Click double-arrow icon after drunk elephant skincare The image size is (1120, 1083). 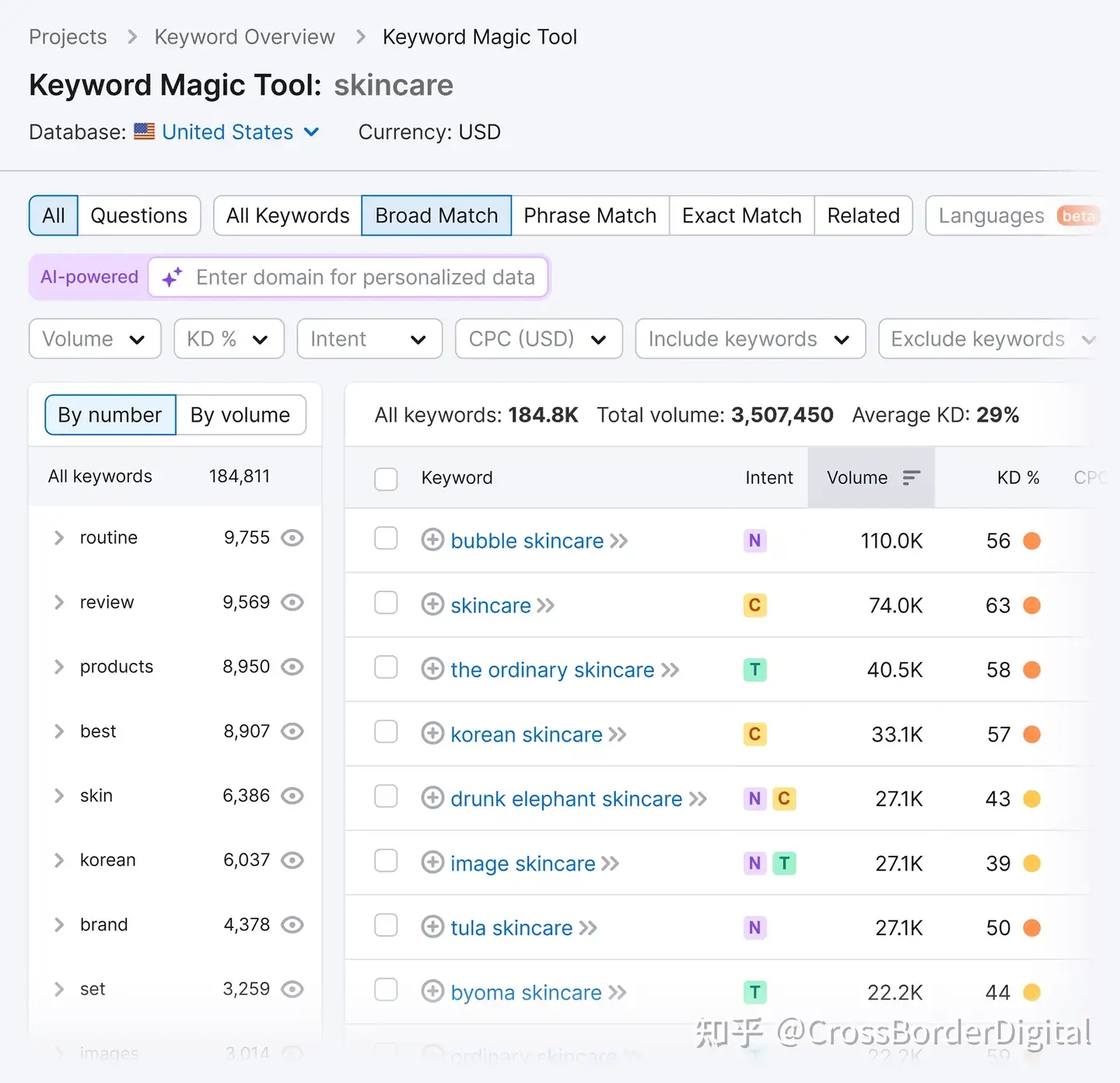point(698,799)
